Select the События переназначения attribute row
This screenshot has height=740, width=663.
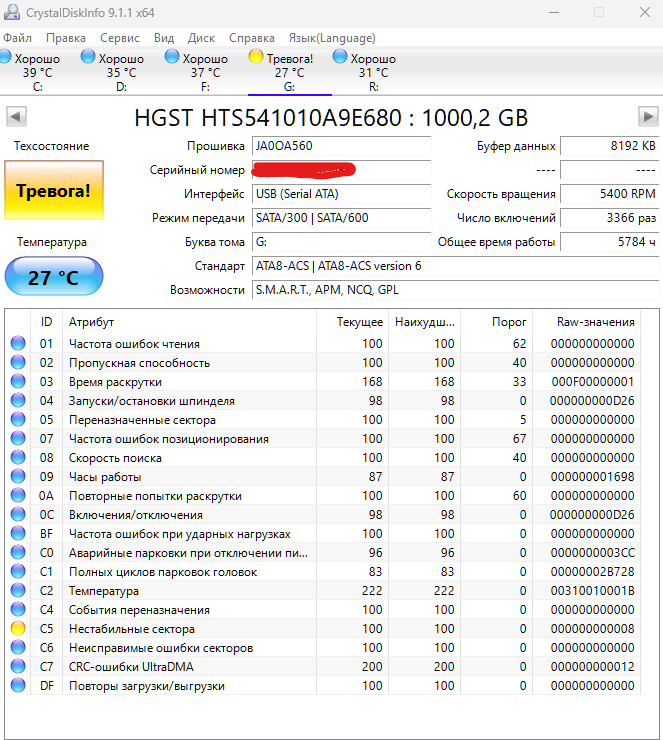(323, 609)
